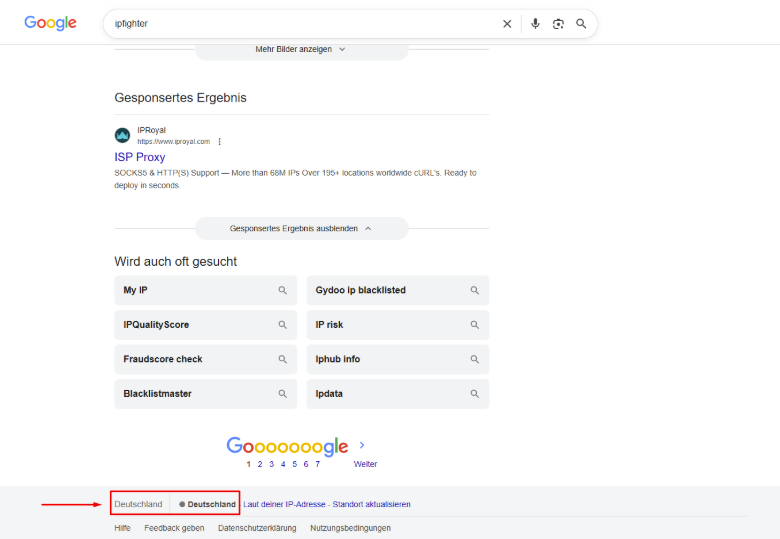Click the IPRoyal advertiser name

[x=152, y=130]
